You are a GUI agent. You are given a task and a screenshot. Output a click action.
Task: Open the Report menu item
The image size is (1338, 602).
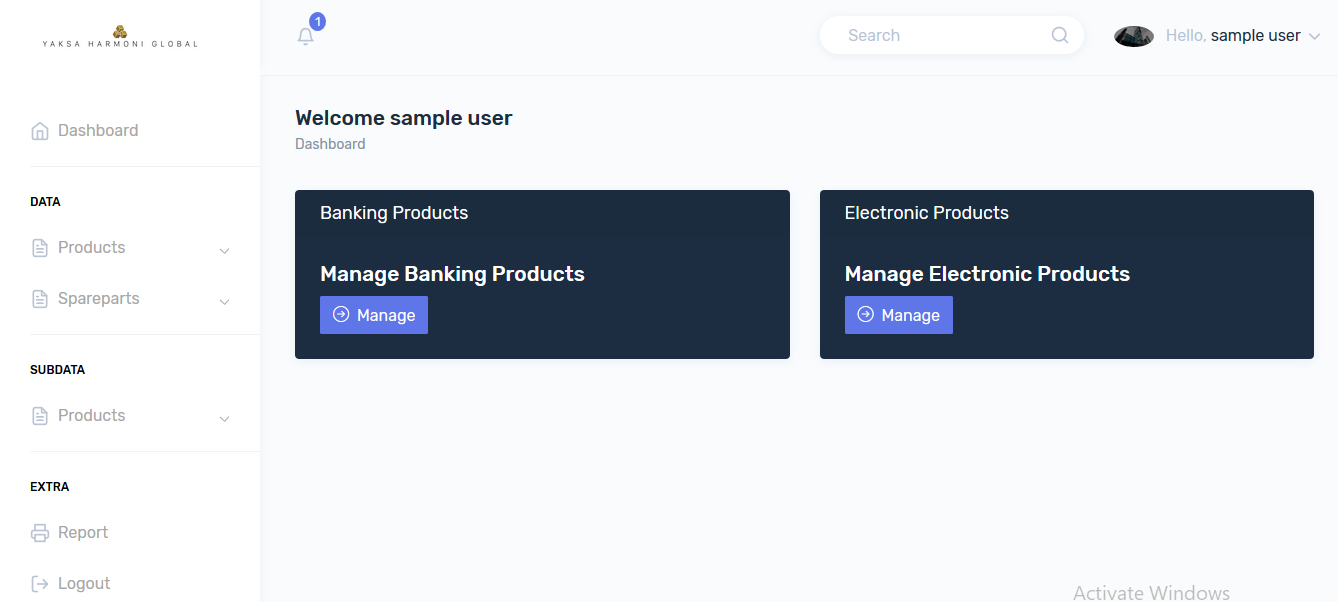83,533
